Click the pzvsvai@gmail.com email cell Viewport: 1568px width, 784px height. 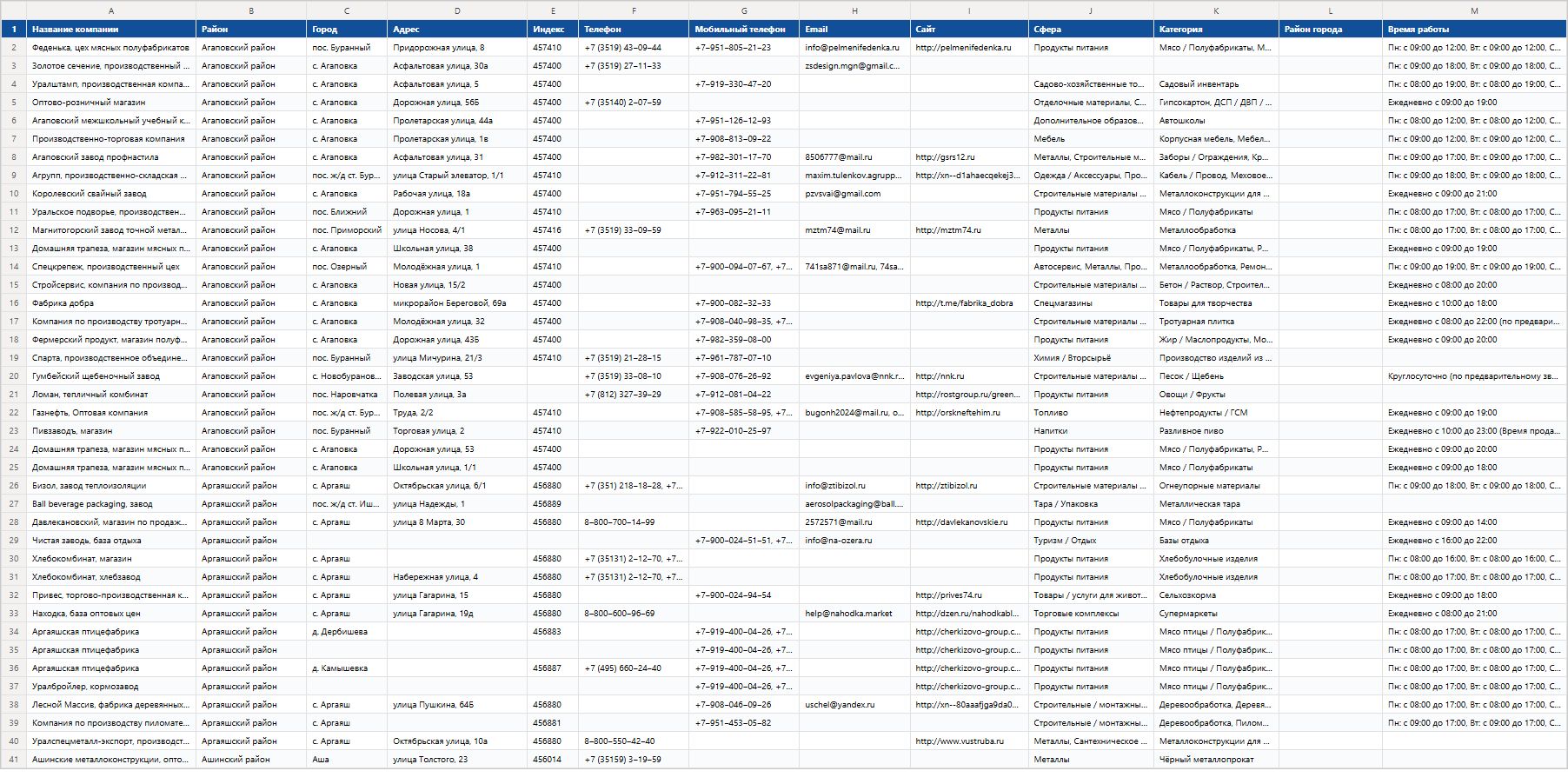[x=855, y=194]
